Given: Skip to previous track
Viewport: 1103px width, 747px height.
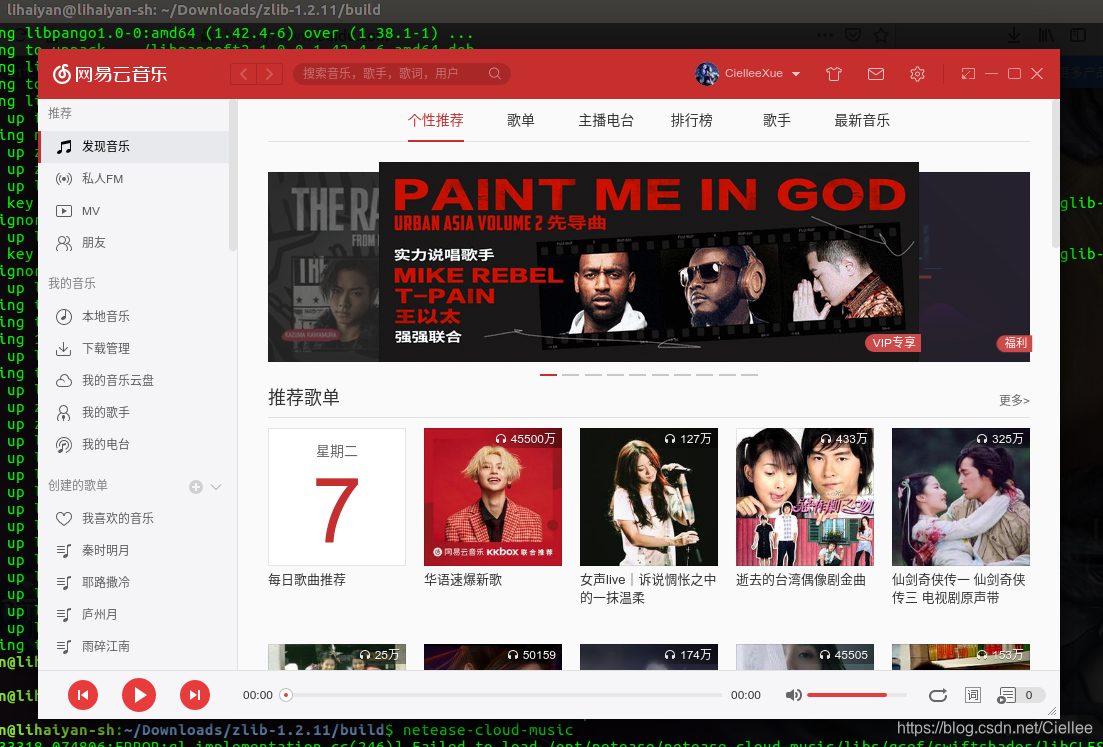Looking at the screenshot, I should (83, 695).
